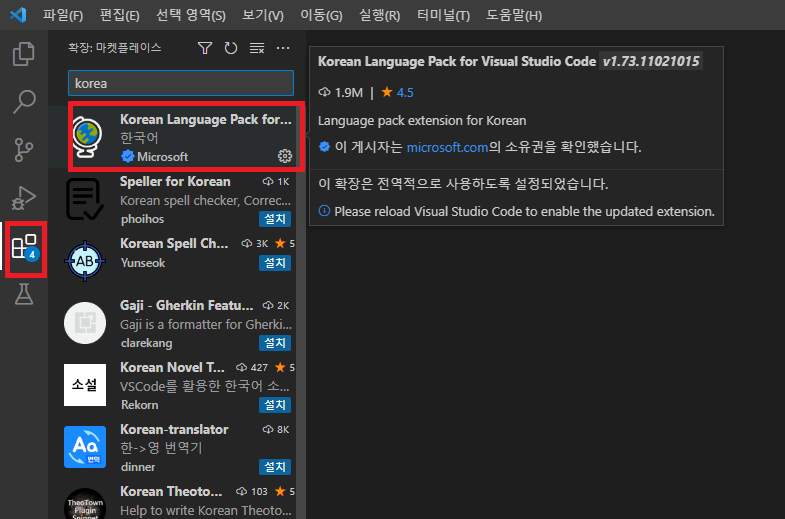Install Speller for Korean with 설치 button
Viewport: 785px width, 519px height.
[275, 219]
